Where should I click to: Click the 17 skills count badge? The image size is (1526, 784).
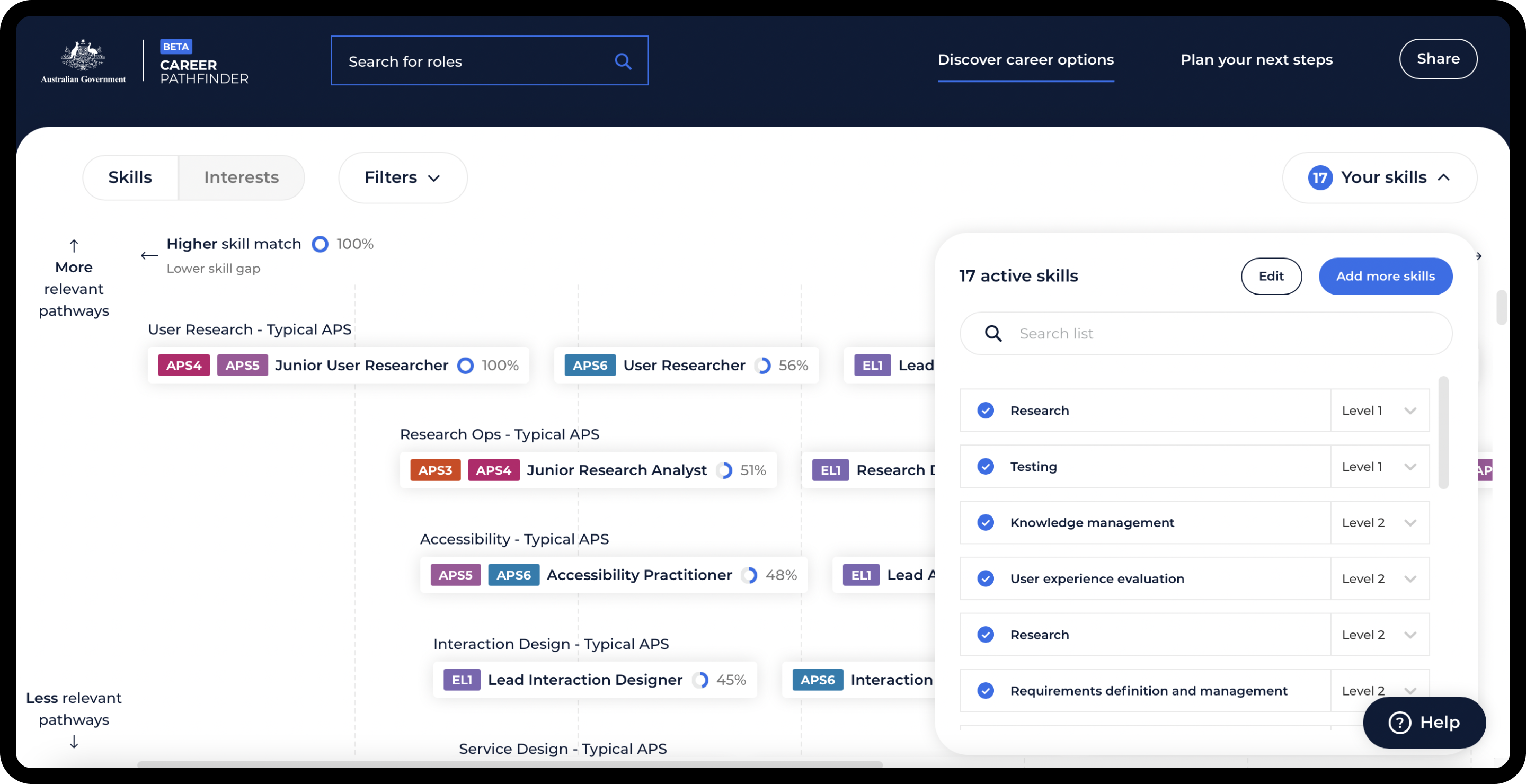click(1320, 177)
